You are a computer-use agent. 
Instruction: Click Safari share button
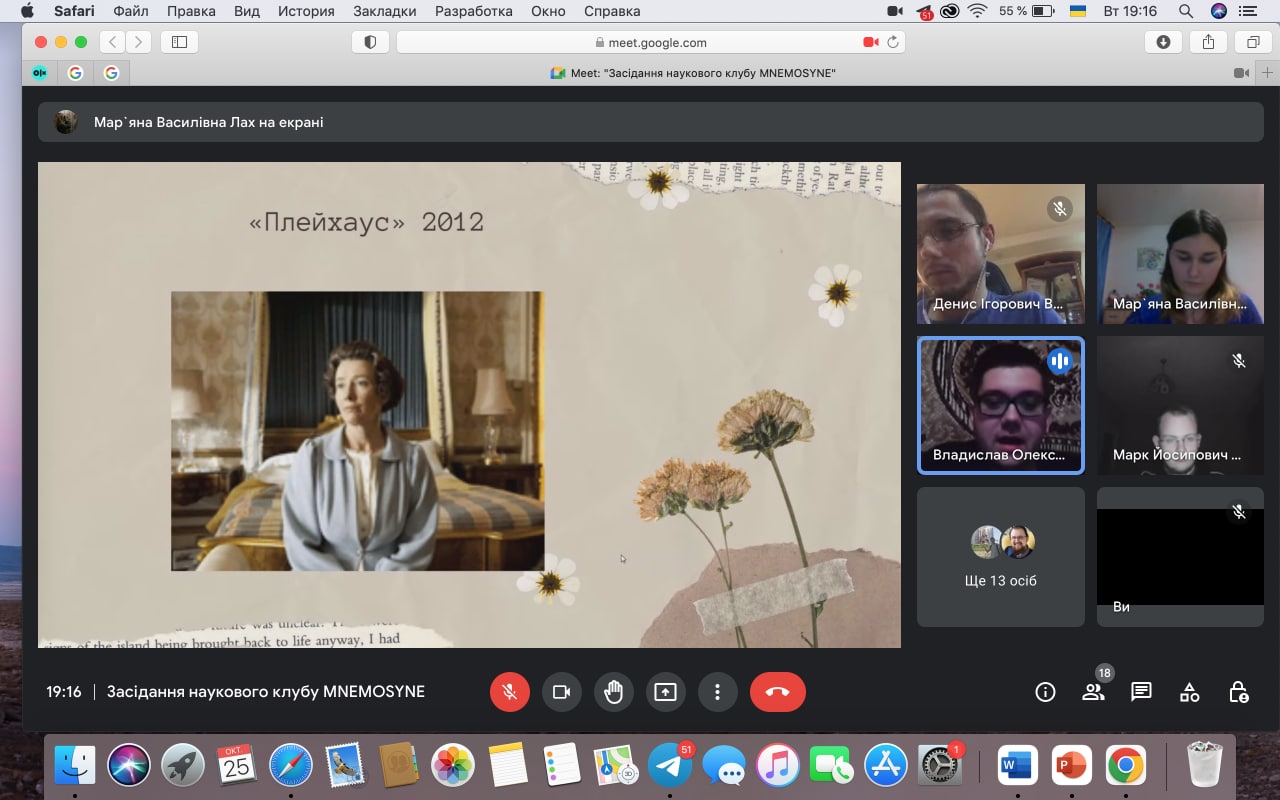point(1208,42)
